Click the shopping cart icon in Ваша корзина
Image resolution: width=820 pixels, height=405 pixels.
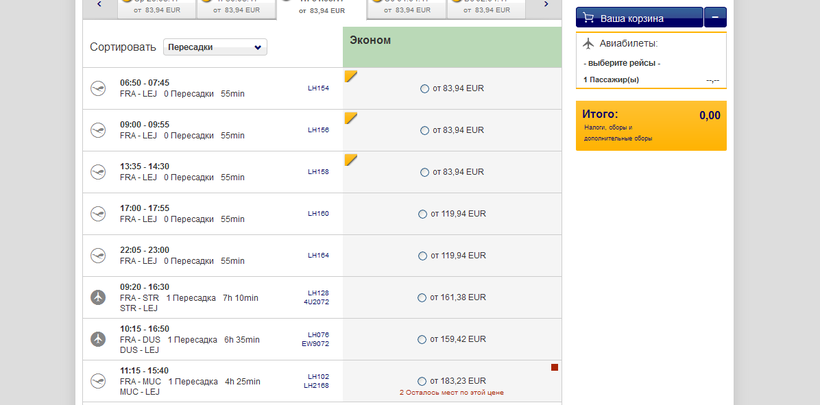587,18
